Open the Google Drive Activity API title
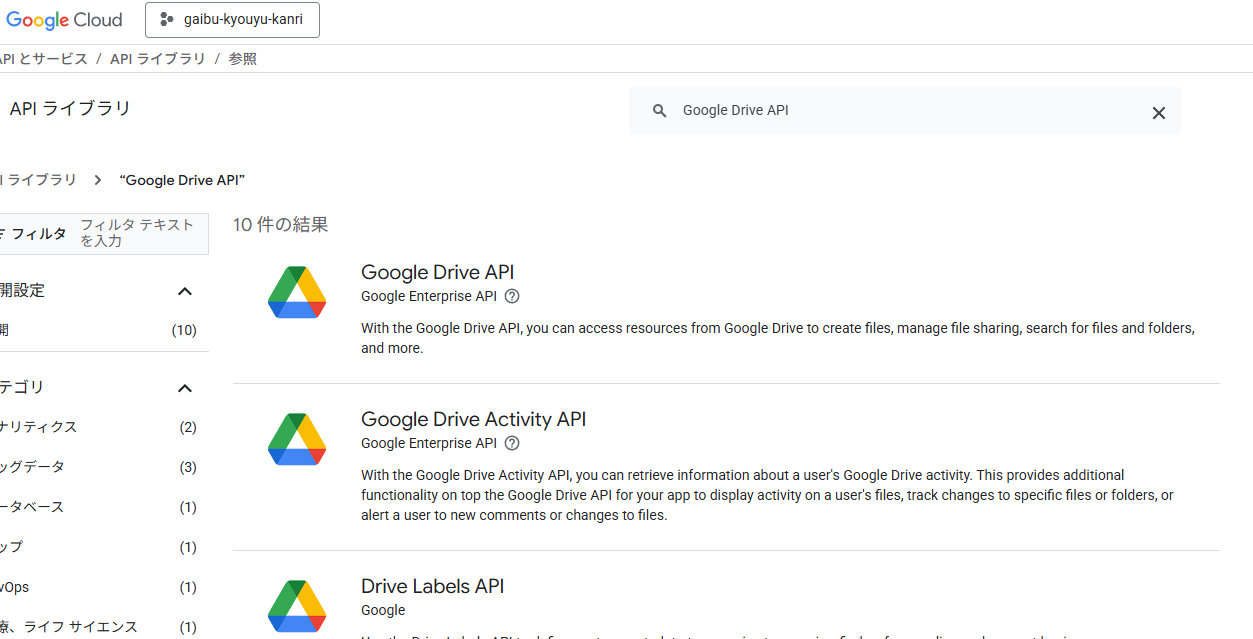 [473, 419]
